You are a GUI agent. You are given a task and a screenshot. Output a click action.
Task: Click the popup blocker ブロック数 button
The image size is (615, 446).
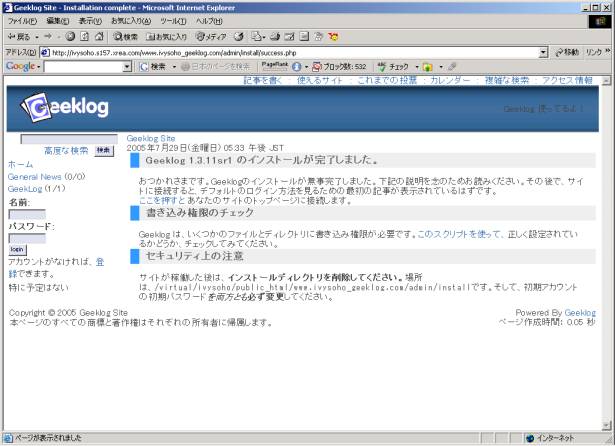pyautogui.click(x=339, y=67)
